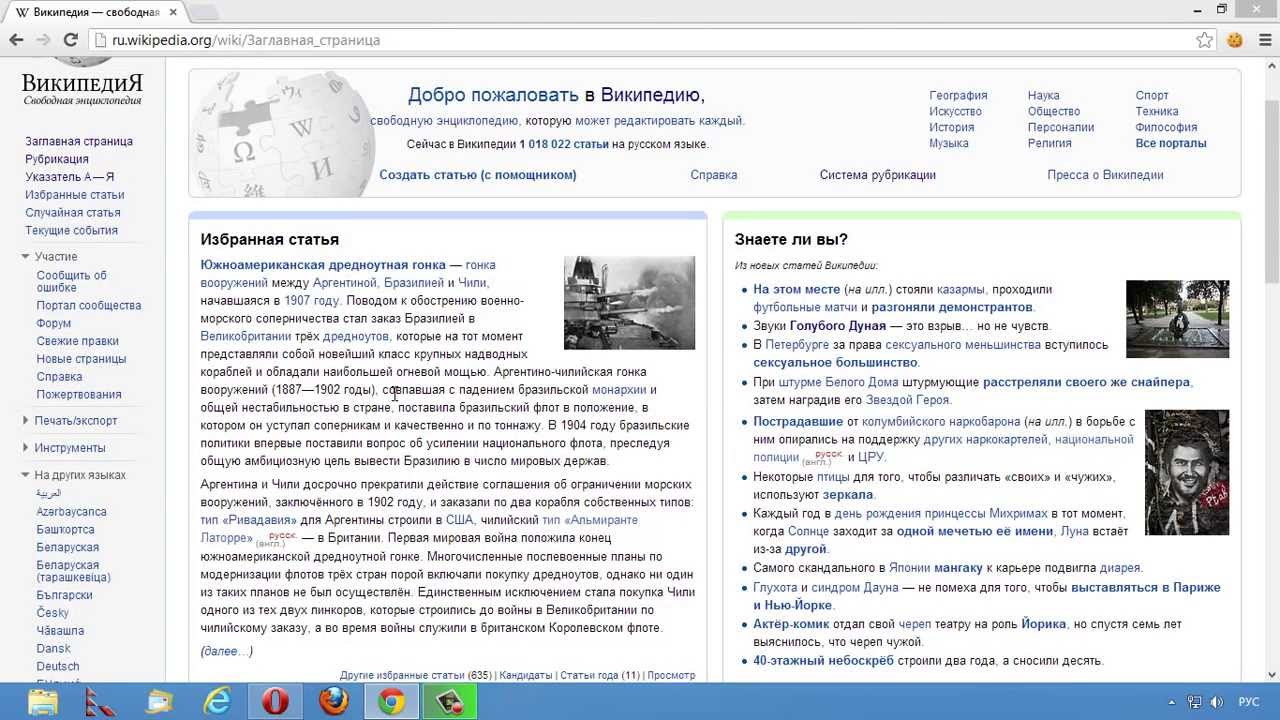
Task: Open the Наука portal link
Action: [1043, 96]
